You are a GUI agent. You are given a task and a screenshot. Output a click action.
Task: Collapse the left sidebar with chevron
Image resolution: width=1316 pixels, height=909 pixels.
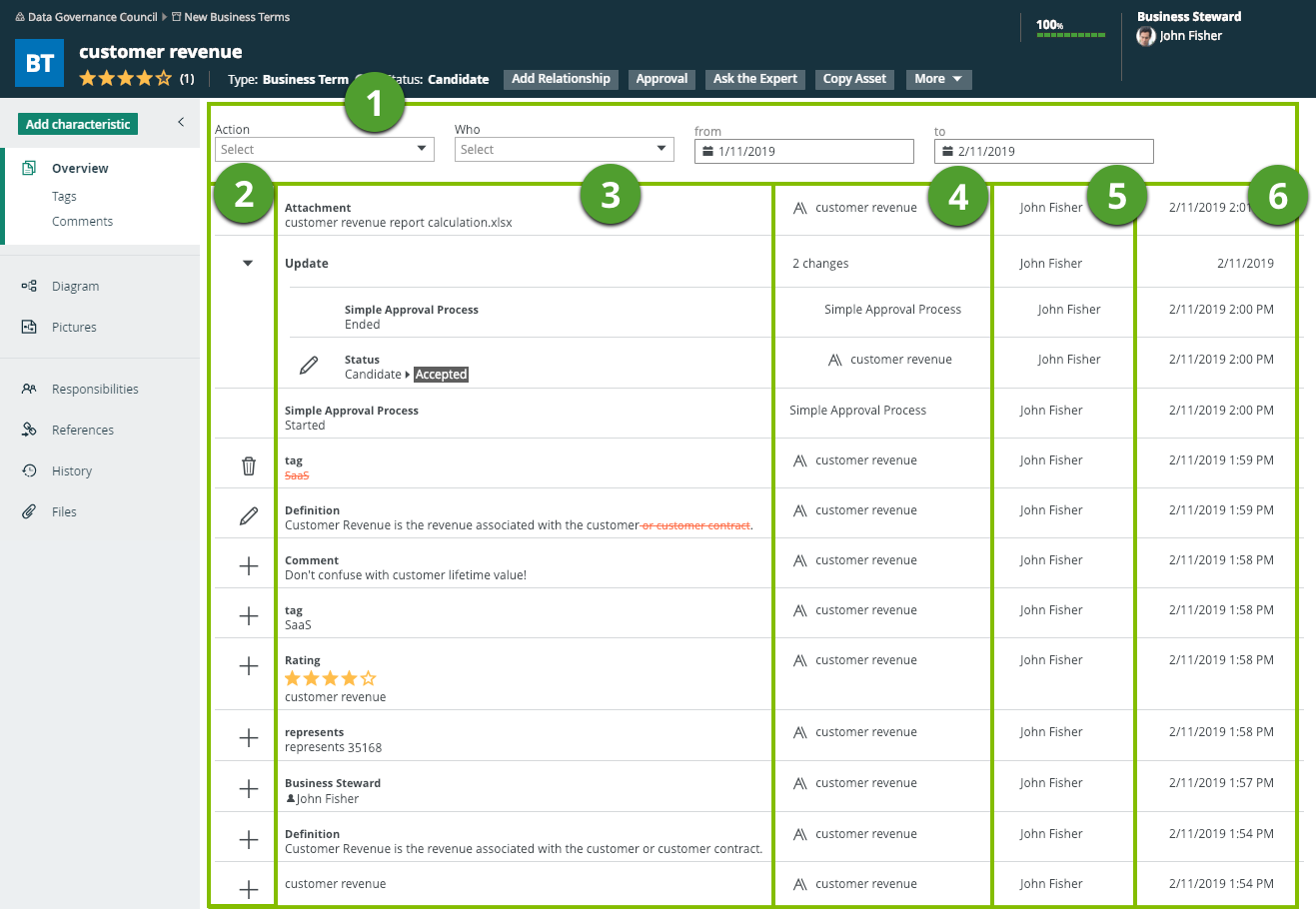[181, 122]
